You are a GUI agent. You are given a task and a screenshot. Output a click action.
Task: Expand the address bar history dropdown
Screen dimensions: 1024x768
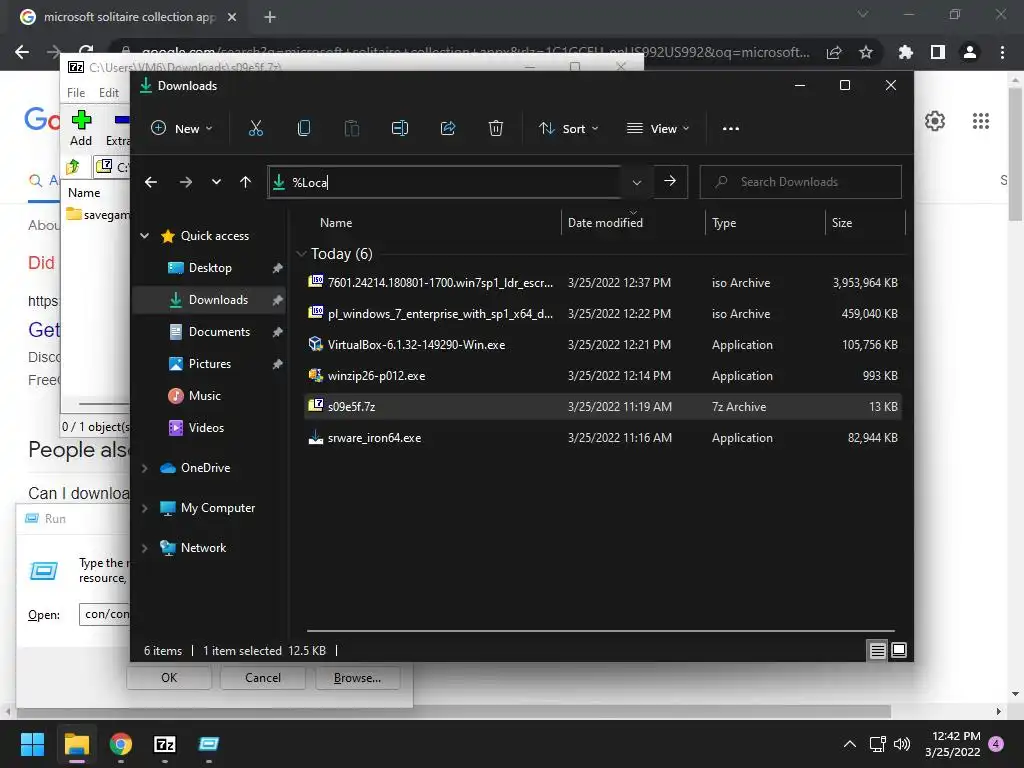637,182
